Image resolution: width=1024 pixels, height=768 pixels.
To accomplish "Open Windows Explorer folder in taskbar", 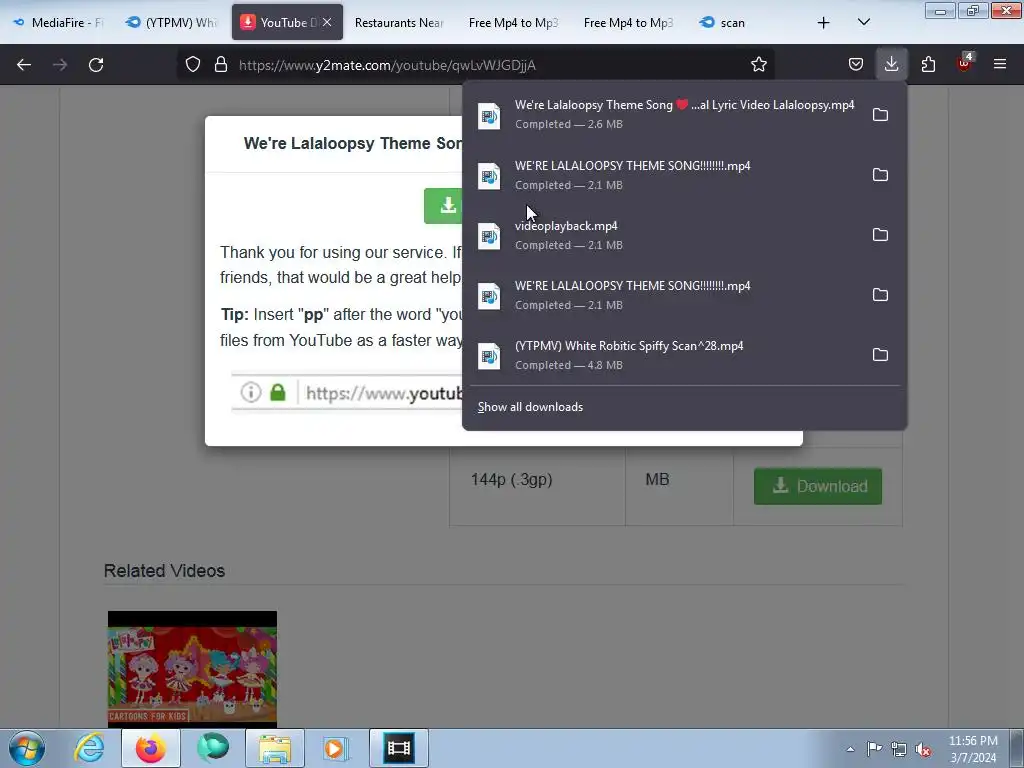I will click(x=275, y=748).
